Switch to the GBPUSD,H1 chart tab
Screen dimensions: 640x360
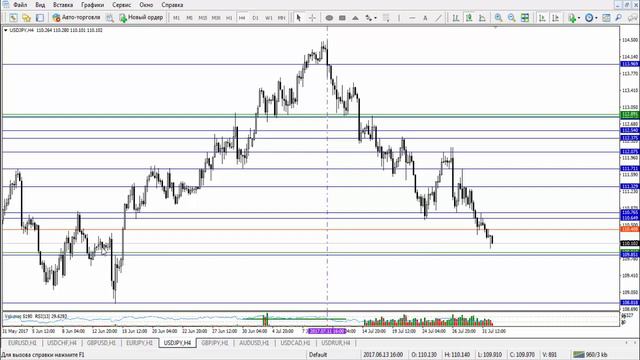coord(101,343)
